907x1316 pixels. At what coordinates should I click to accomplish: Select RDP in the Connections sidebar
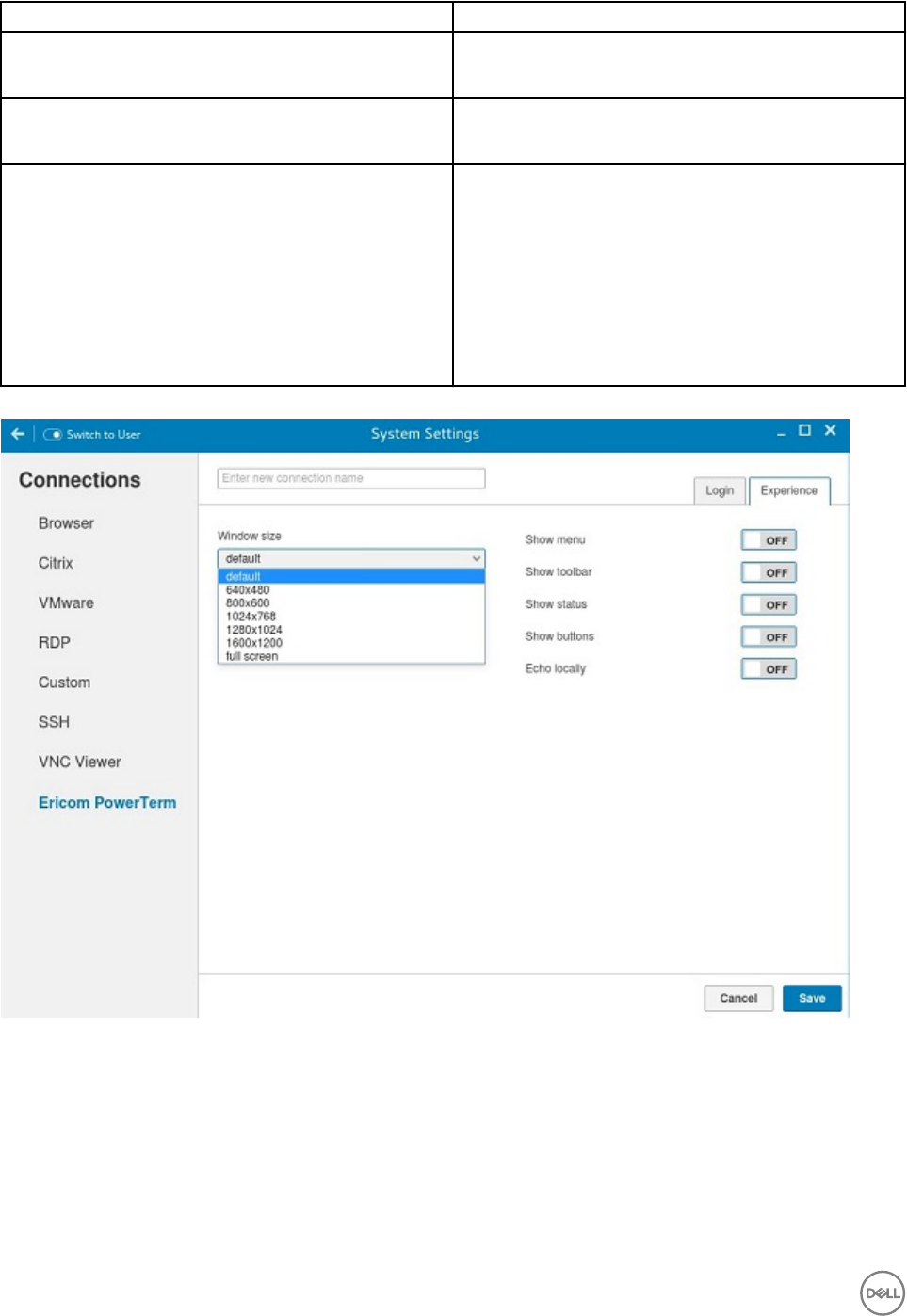(x=54, y=642)
